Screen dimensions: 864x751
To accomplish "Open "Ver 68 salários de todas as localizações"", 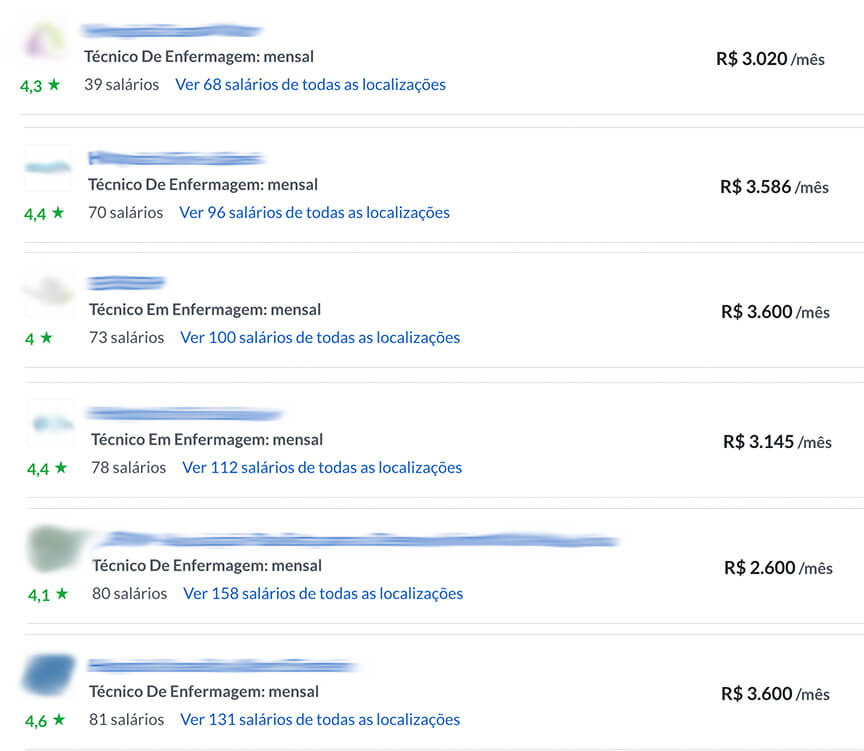I will 310,85.
